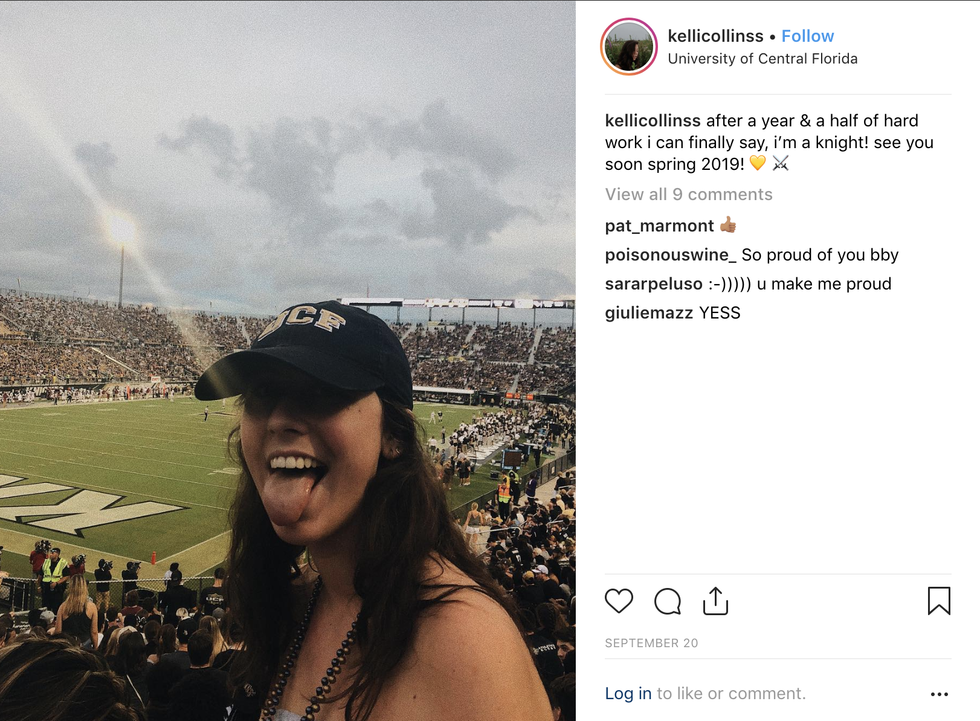
Task: Open comments with the speech bubble icon
Action: 667,601
